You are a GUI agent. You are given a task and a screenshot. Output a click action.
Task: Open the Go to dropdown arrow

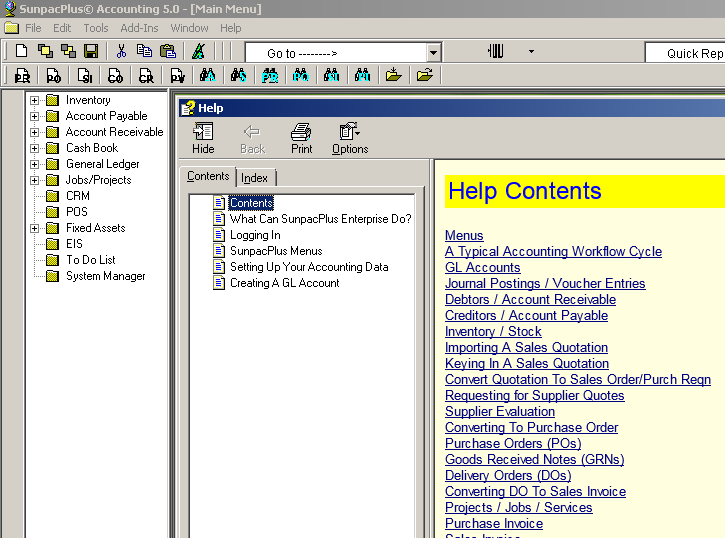click(433, 52)
